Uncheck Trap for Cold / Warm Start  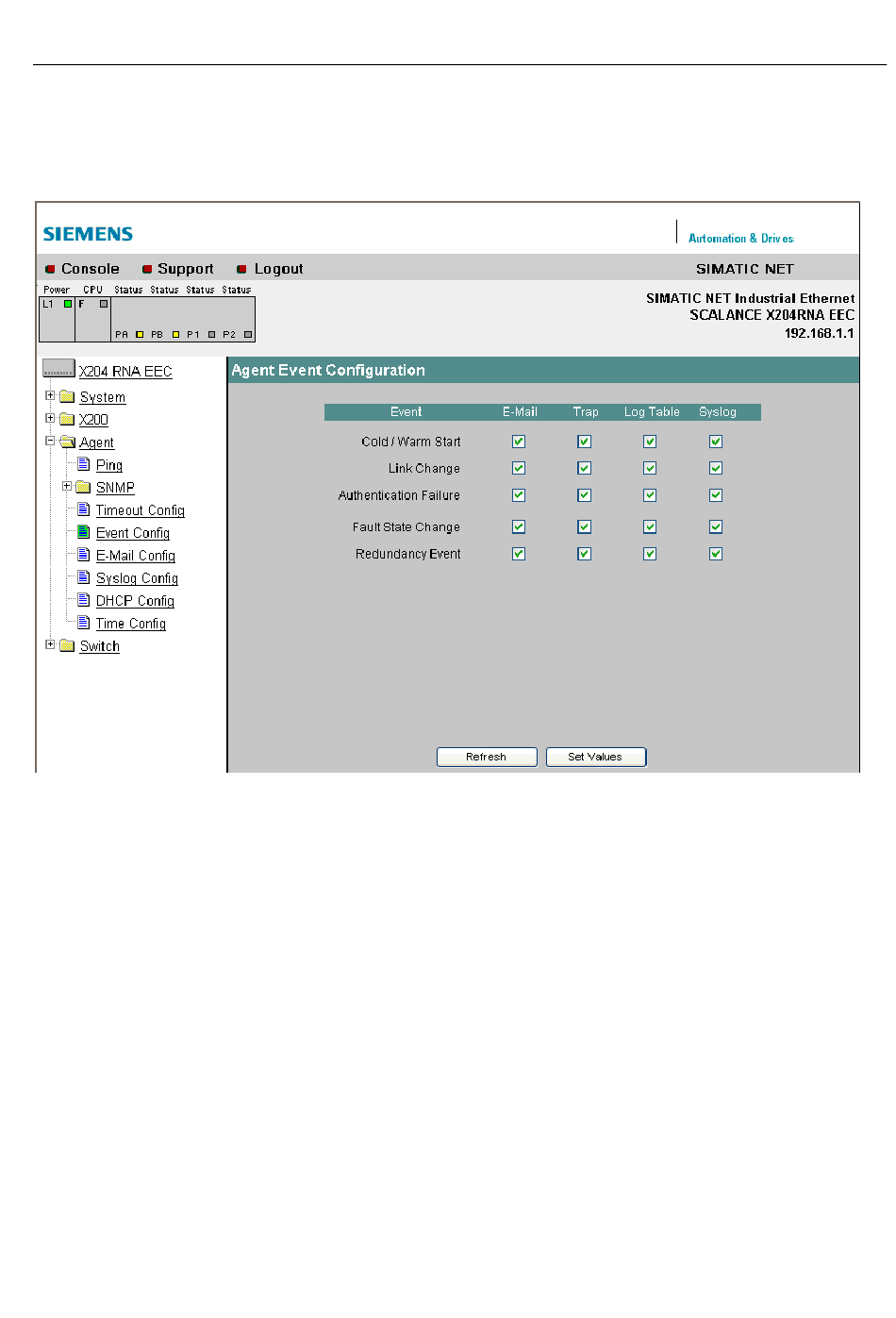point(585,442)
